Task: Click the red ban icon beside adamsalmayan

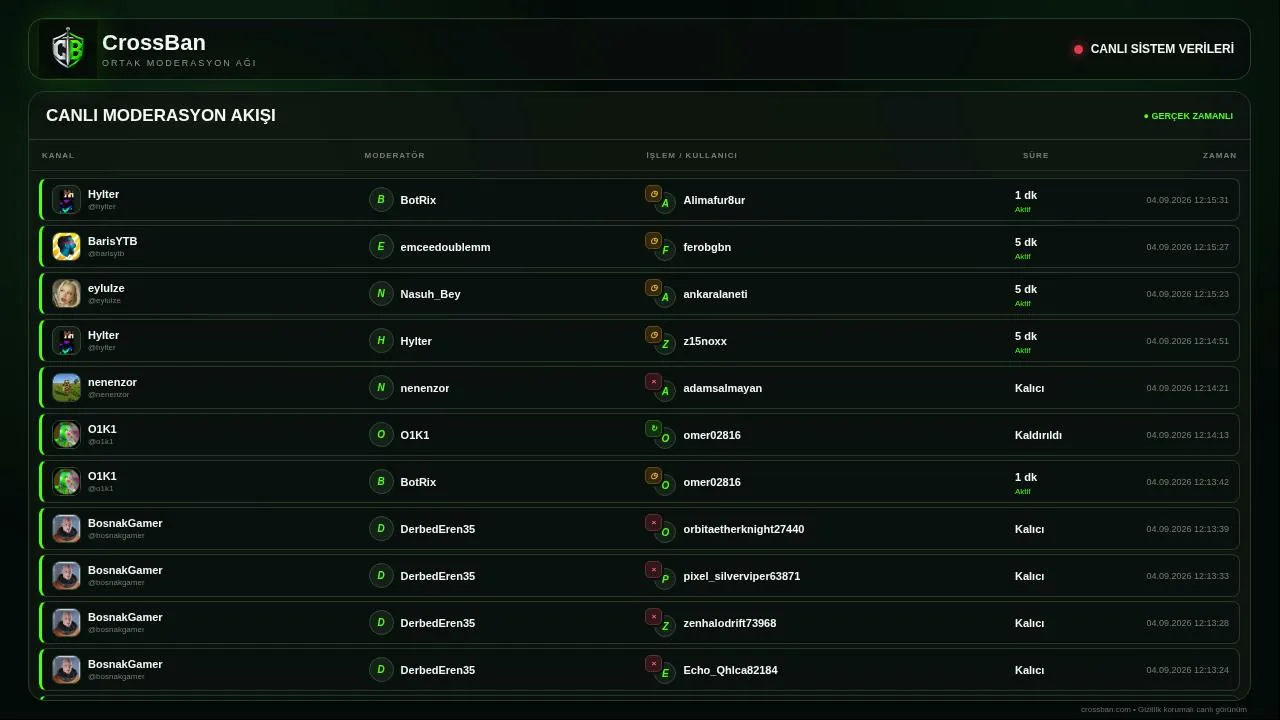Action: 653,382
